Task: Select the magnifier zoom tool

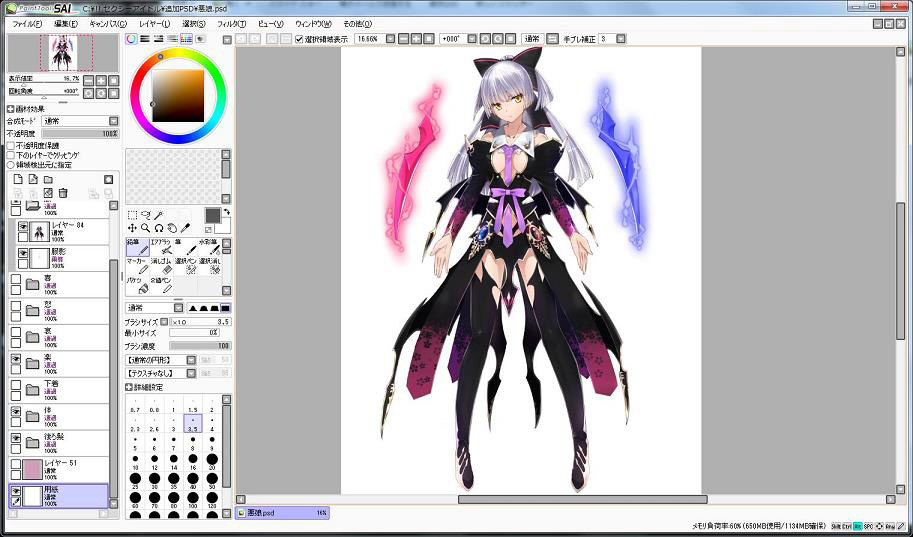Action: click(x=146, y=228)
